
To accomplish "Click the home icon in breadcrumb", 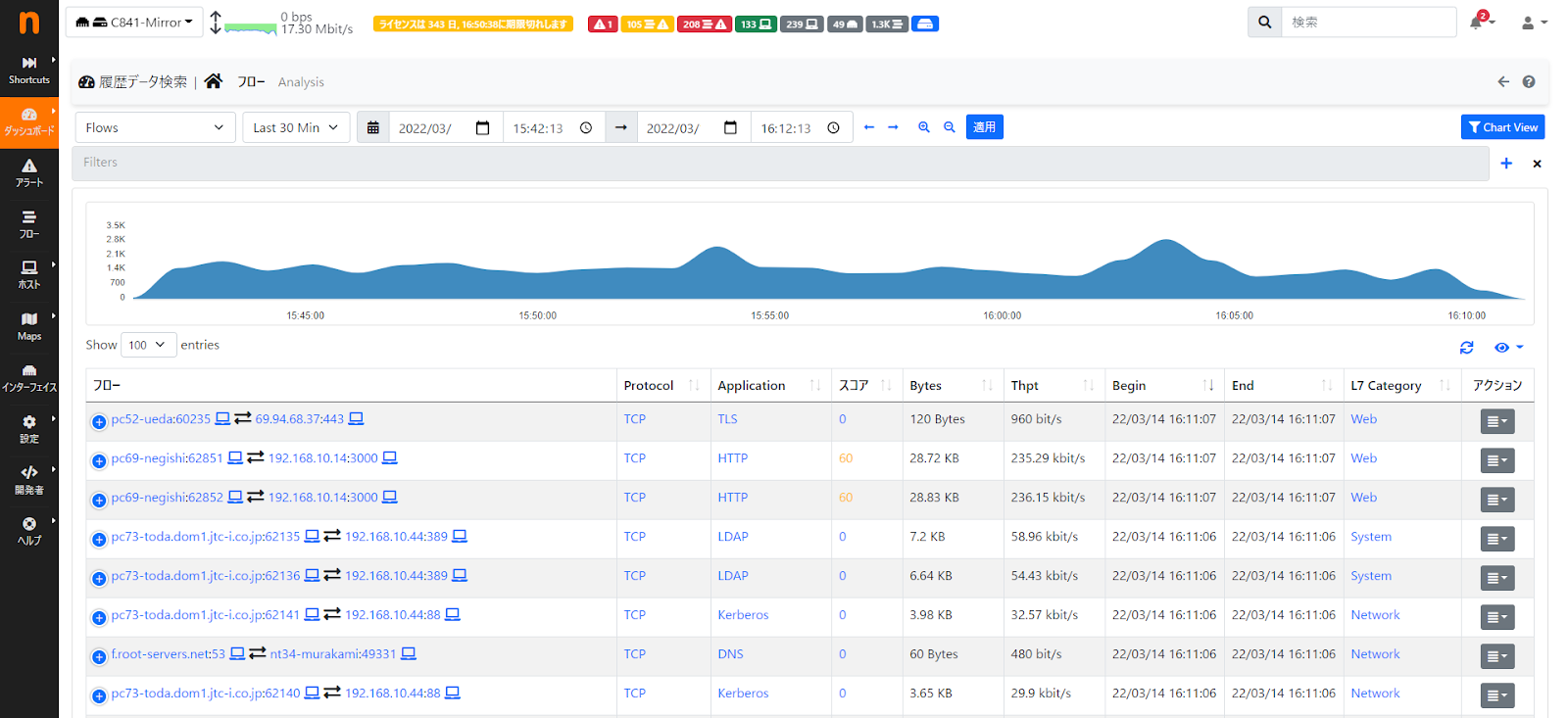I will [214, 81].
